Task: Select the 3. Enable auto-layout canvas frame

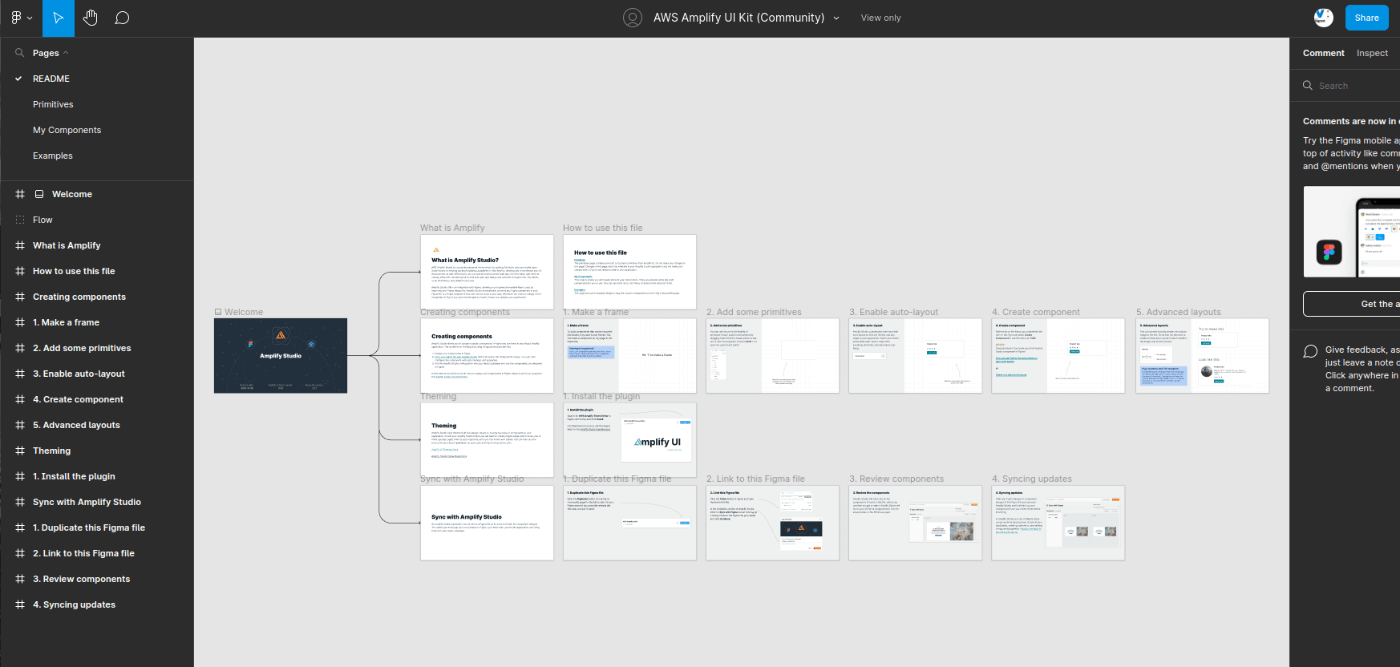Action: [x=915, y=355]
